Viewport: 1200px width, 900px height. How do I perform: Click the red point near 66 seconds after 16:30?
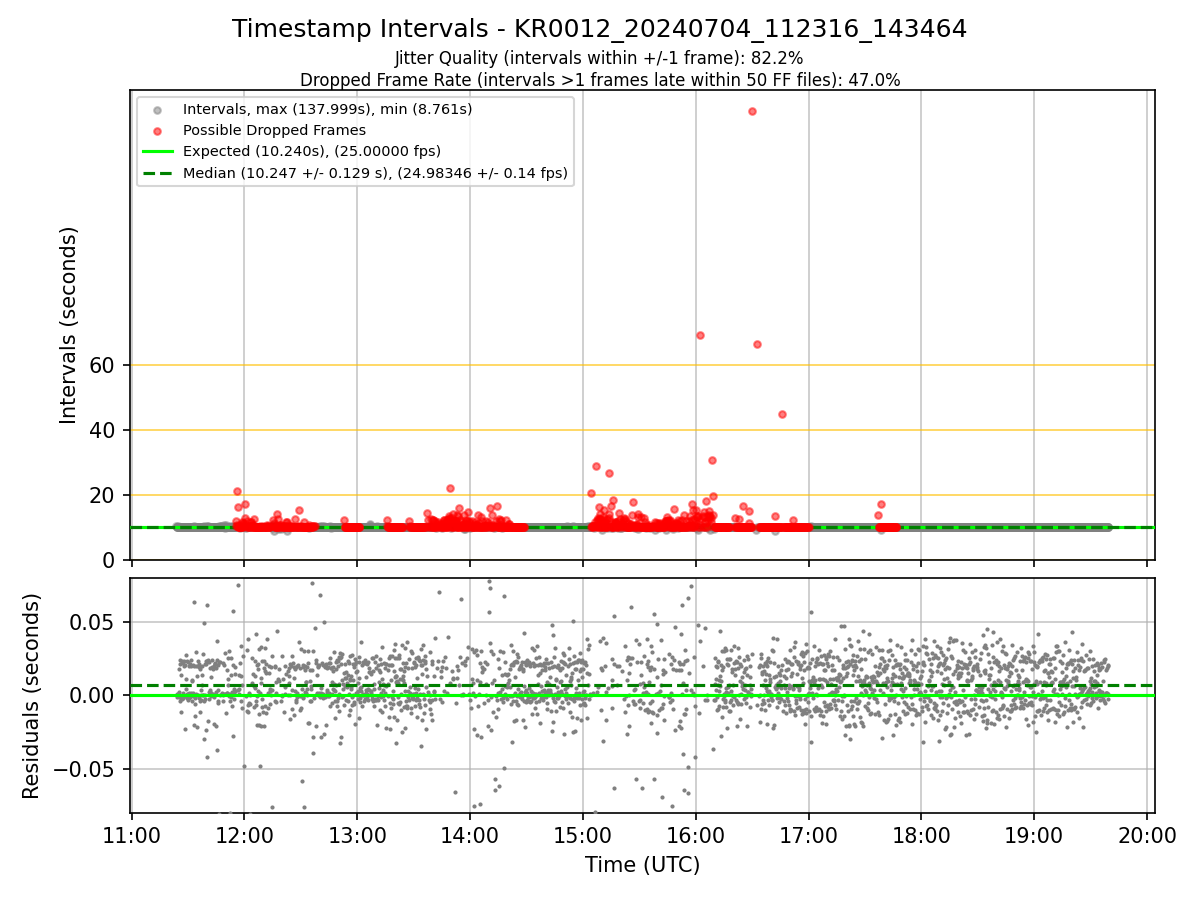pos(757,344)
